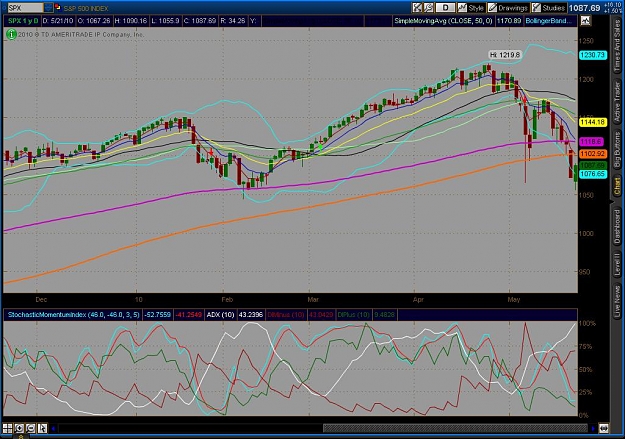Click the red-yellow linking color icon next to symbol

click(x=58, y=7)
